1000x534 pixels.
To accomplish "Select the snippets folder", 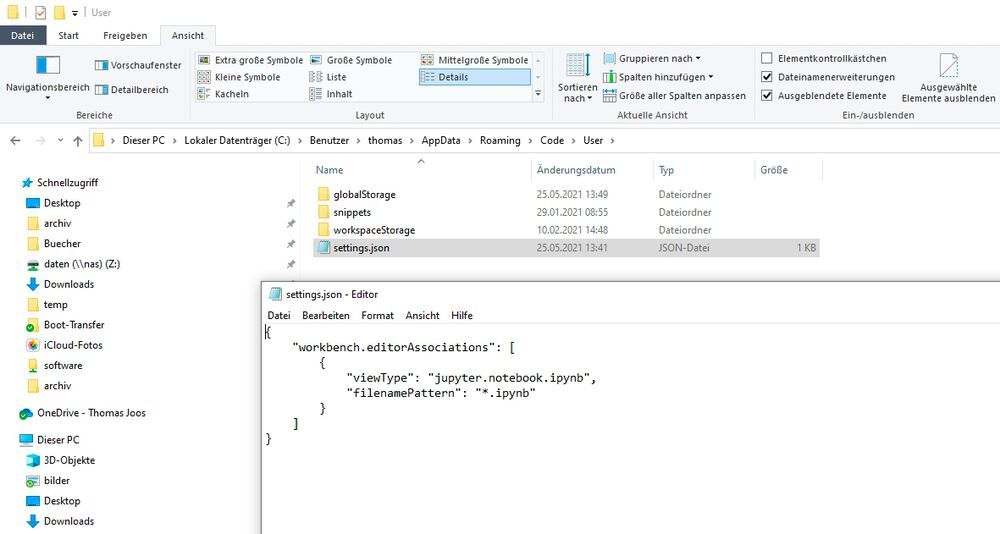I will (352, 212).
